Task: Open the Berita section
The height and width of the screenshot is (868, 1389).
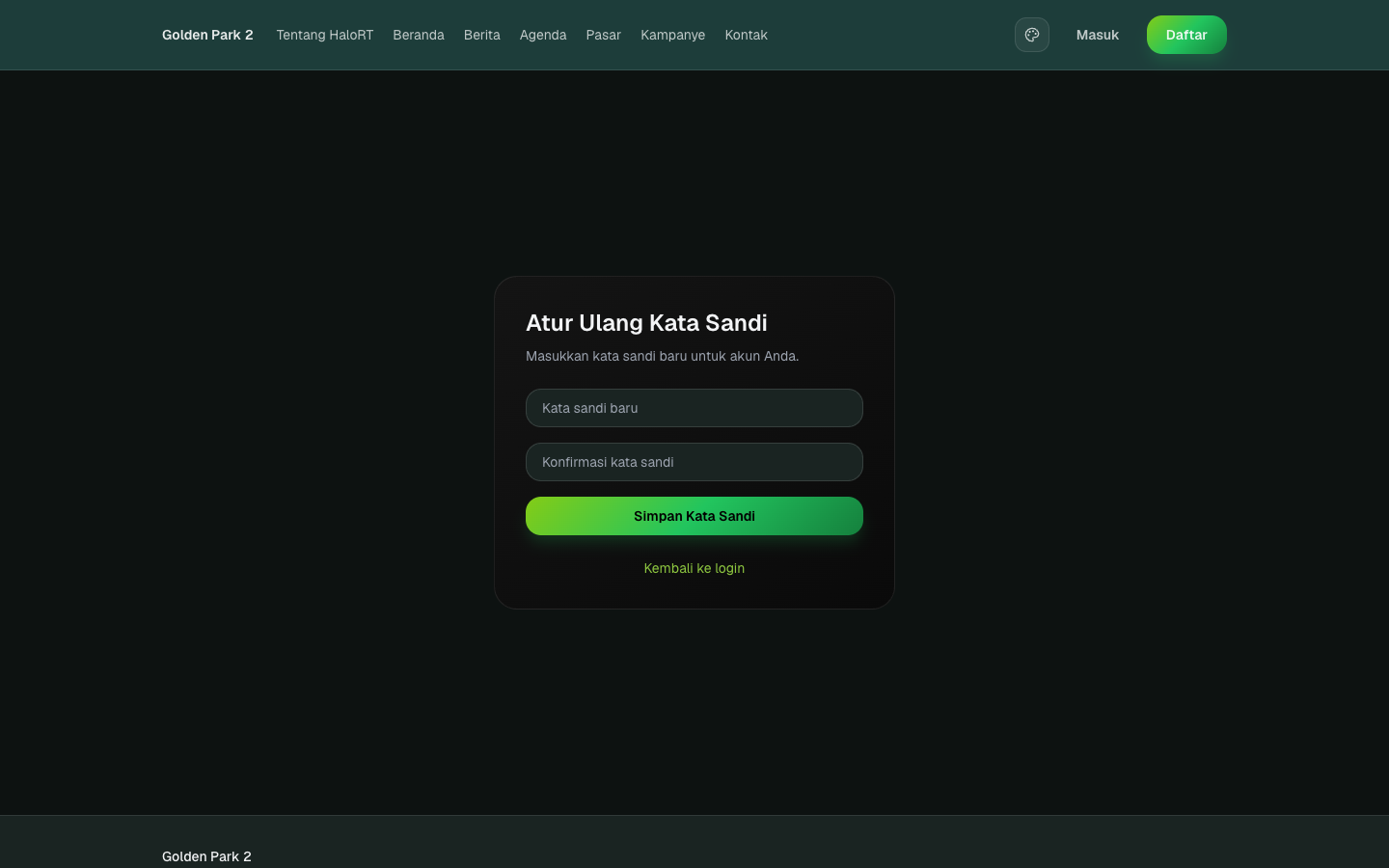Action: [x=482, y=35]
